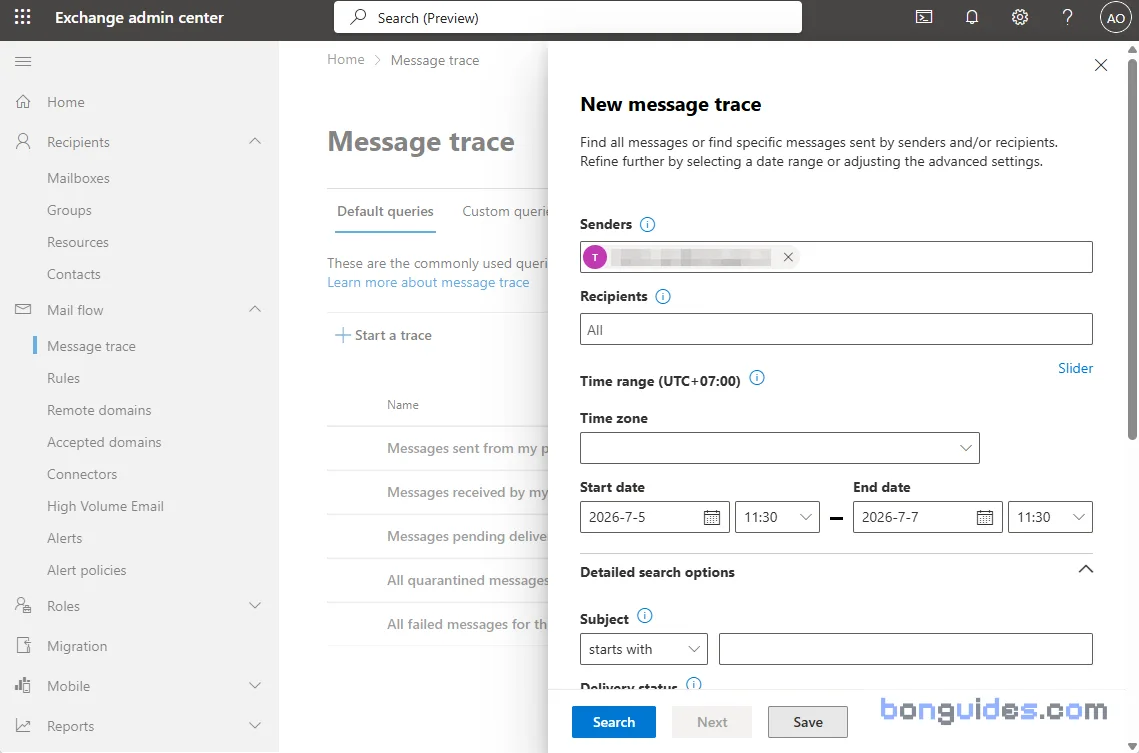Image resolution: width=1139 pixels, height=753 pixels.
Task: Click the Mail flow envelope icon
Action: 23,309
